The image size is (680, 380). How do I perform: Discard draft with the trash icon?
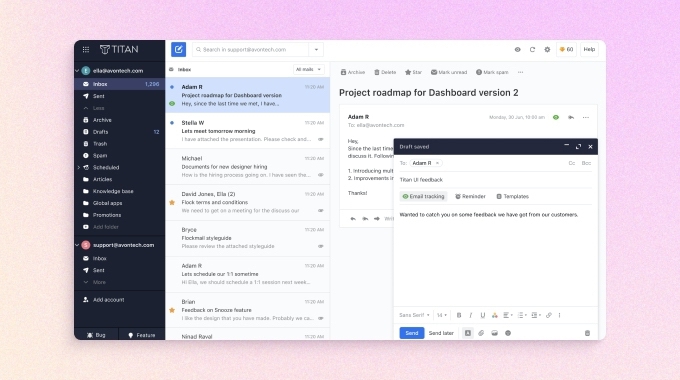(587, 333)
